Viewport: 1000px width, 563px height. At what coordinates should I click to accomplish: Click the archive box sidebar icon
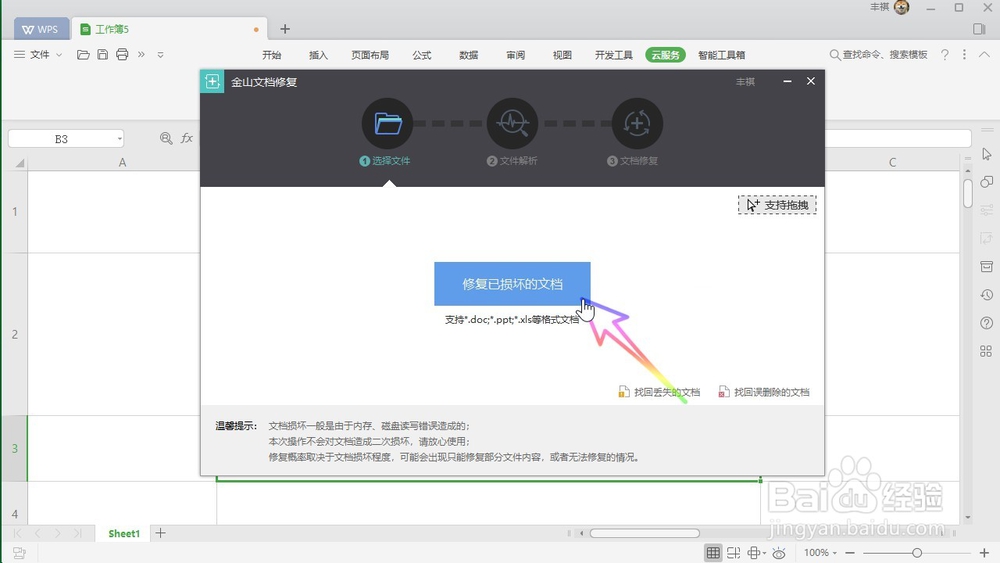click(x=987, y=266)
